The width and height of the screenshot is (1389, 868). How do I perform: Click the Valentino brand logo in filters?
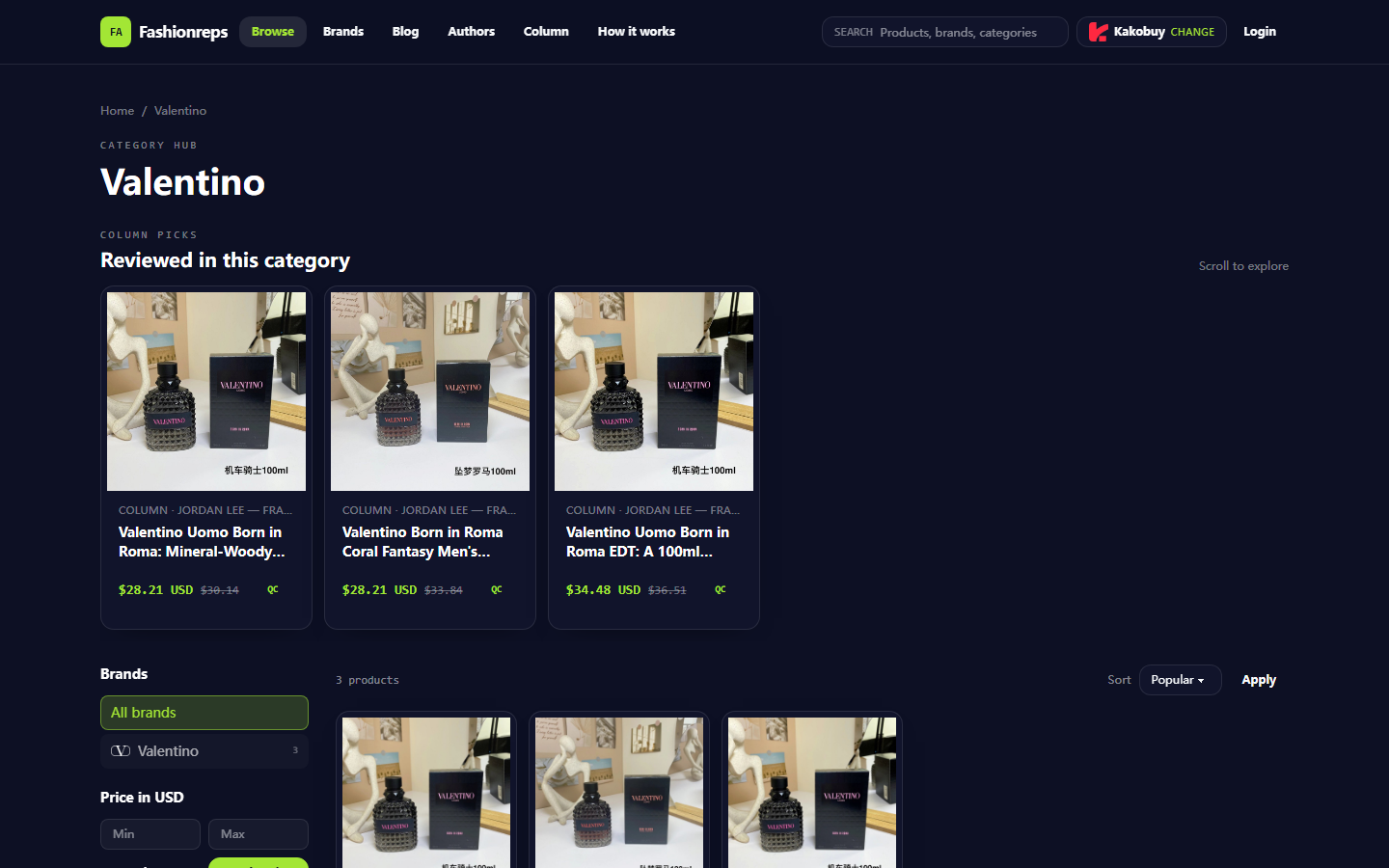click(x=121, y=751)
